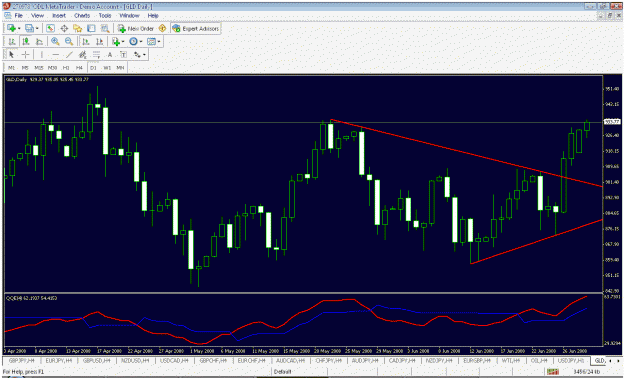Image resolution: width=625 pixels, height=378 pixels.
Task: Click the Periods clock icon
Action: (x=134, y=41)
